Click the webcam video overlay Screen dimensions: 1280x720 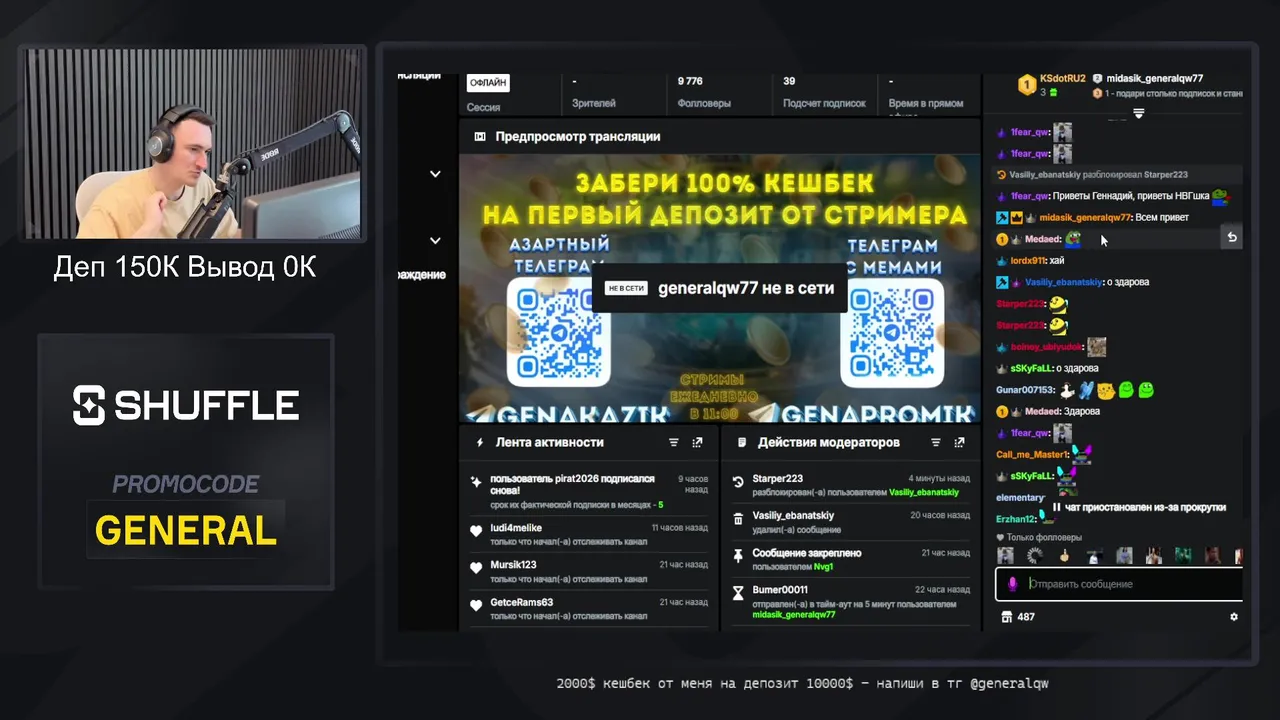(x=192, y=143)
